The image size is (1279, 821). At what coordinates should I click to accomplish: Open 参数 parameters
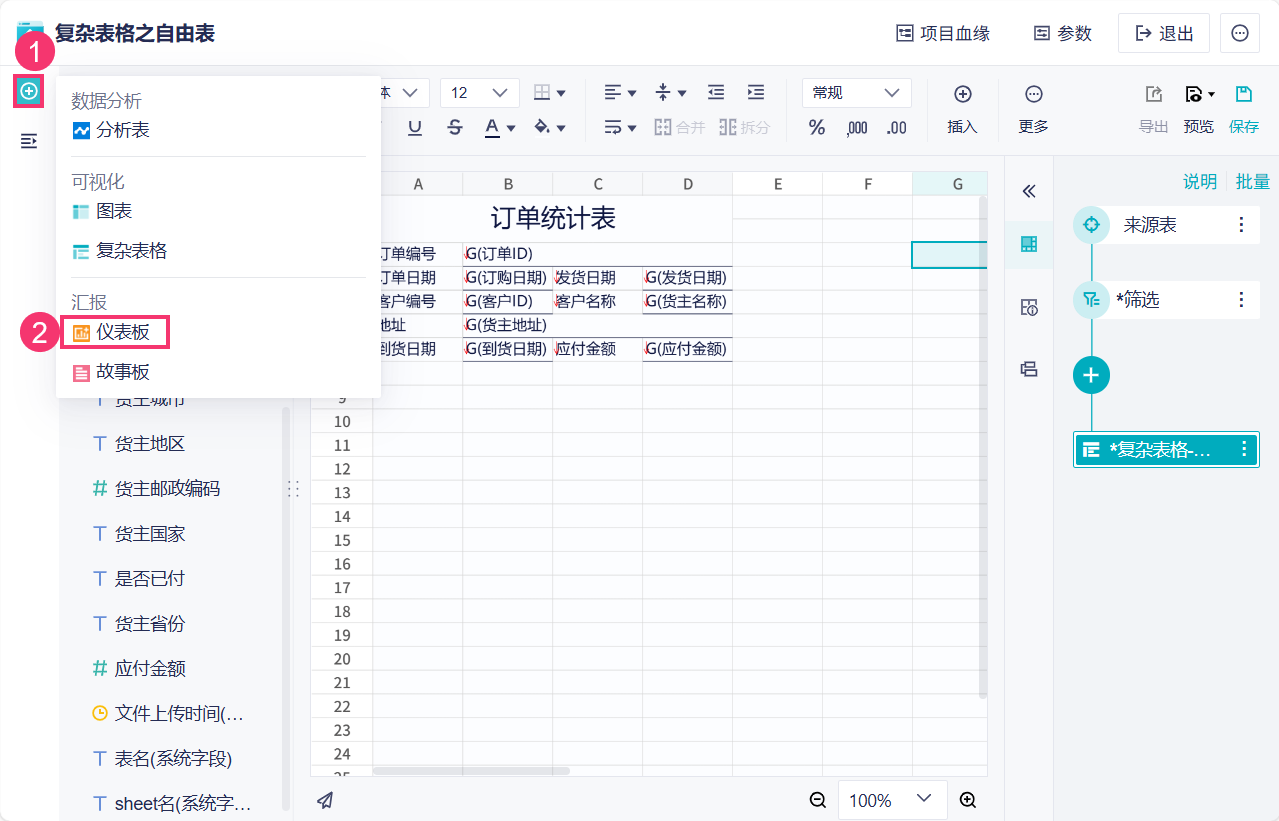point(1062,33)
